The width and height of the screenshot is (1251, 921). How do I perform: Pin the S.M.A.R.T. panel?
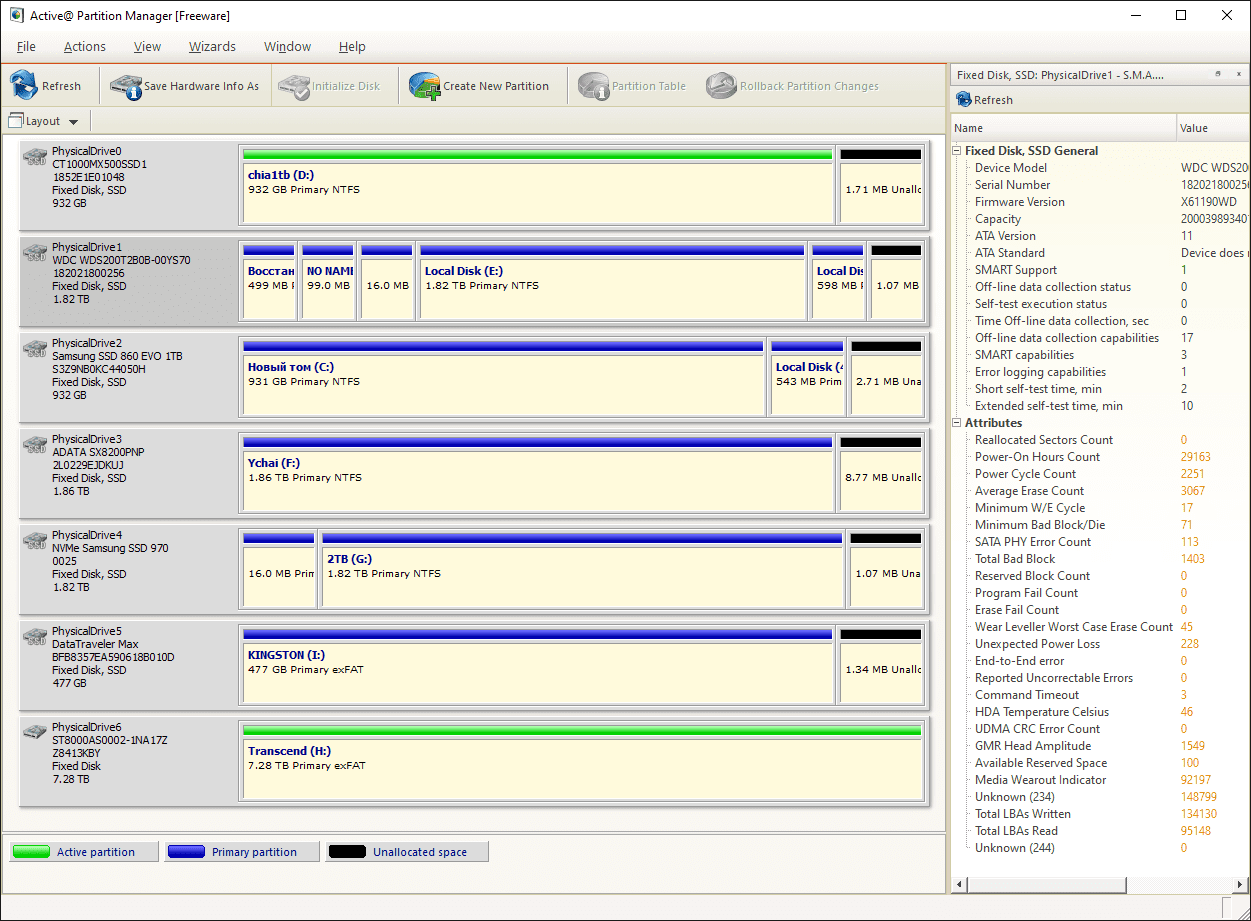(1218, 74)
